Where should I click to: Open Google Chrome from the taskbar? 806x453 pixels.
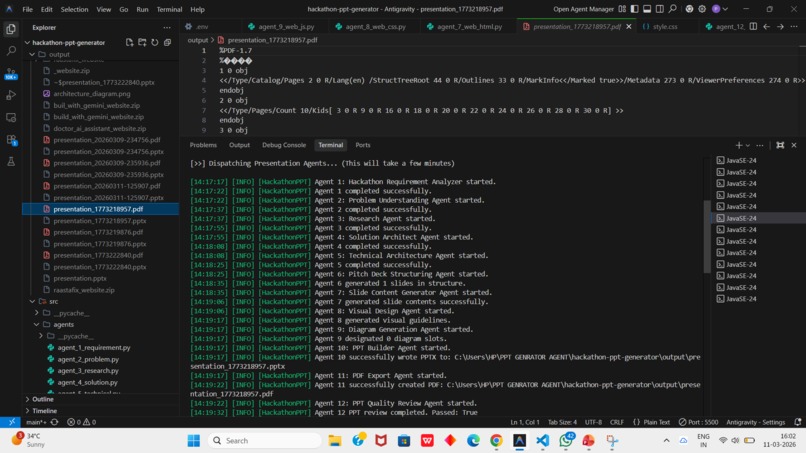[x=496, y=441]
